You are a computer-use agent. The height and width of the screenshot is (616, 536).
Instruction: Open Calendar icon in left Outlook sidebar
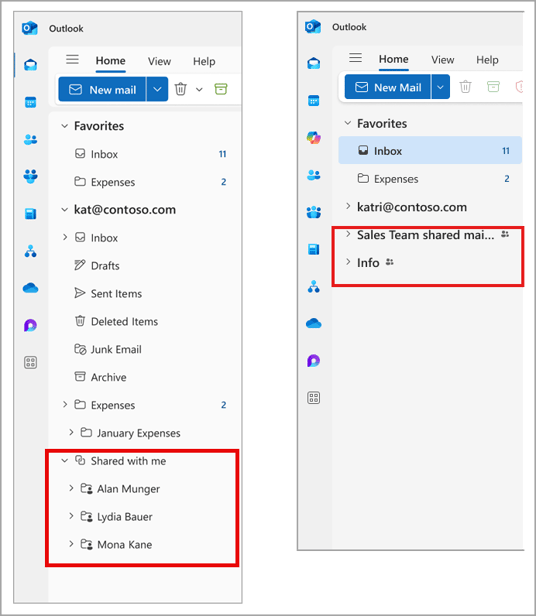pos(30,103)
